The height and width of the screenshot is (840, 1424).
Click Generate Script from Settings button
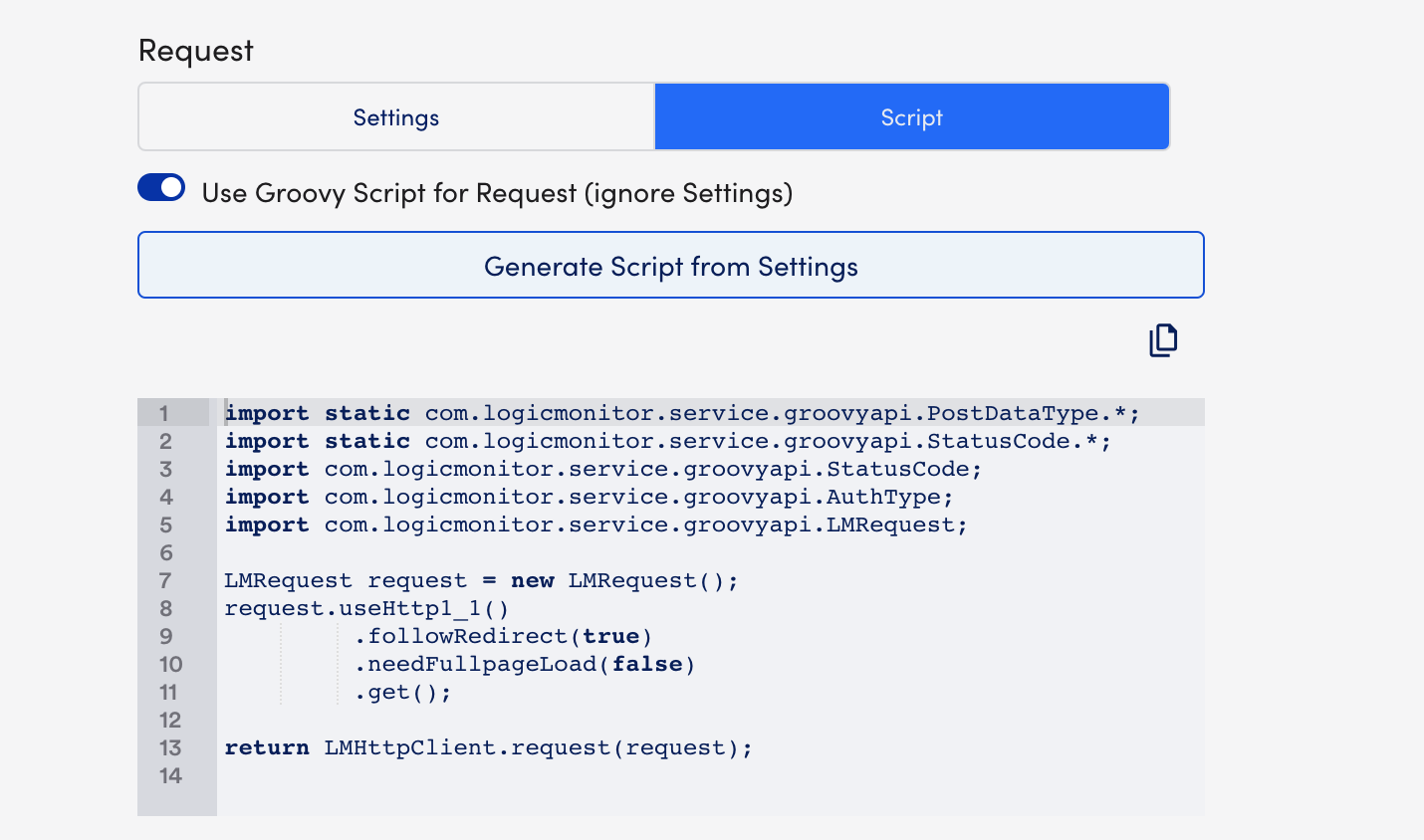click(x=670, y=266)
